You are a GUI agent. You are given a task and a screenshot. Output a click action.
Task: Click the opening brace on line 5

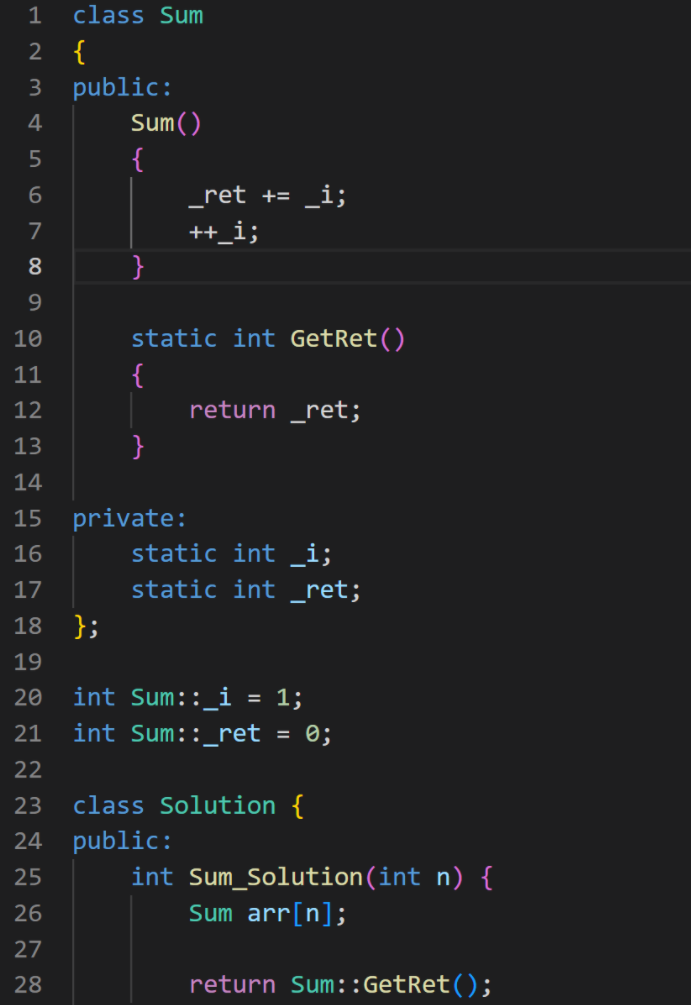click(138, 159)
